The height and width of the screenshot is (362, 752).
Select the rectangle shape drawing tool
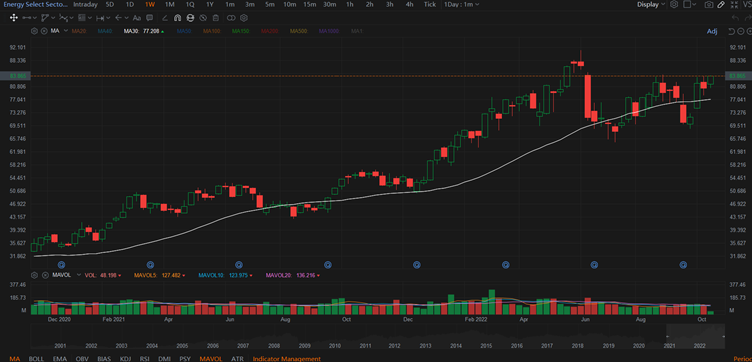click(x=82, y=18)
